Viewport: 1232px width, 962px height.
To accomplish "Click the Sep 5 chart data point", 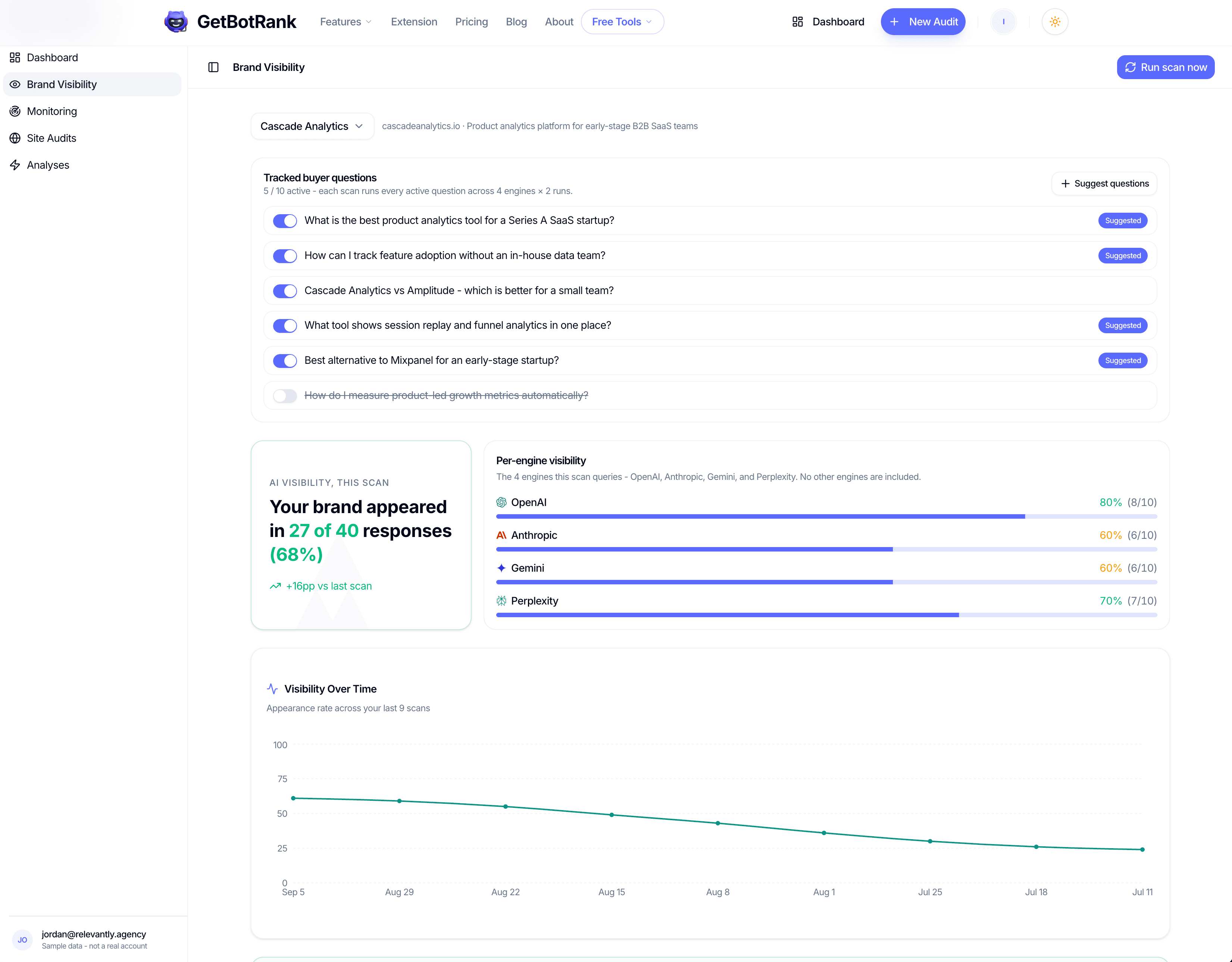I will tap(293, 799).
